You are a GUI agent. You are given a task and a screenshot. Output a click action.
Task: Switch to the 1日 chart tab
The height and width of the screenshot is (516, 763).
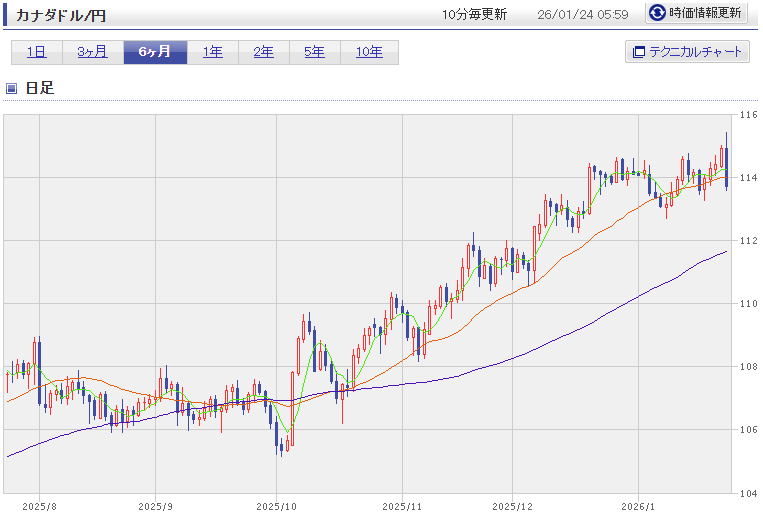[x=37, y=52]
